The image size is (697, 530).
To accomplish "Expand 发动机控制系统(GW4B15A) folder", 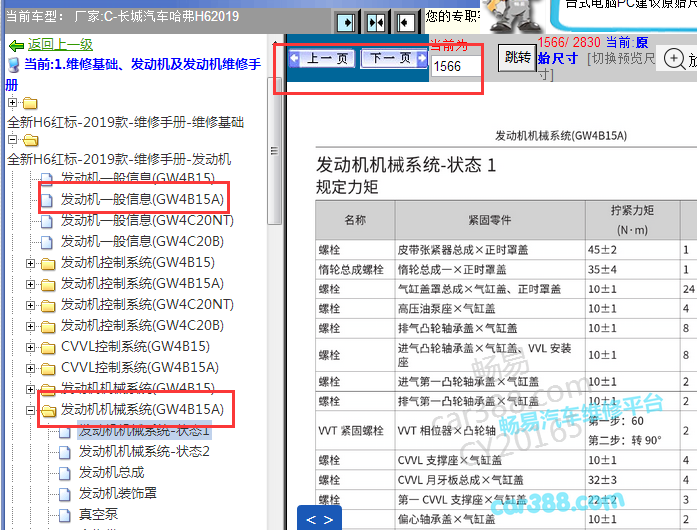I will tap(30, 284).
